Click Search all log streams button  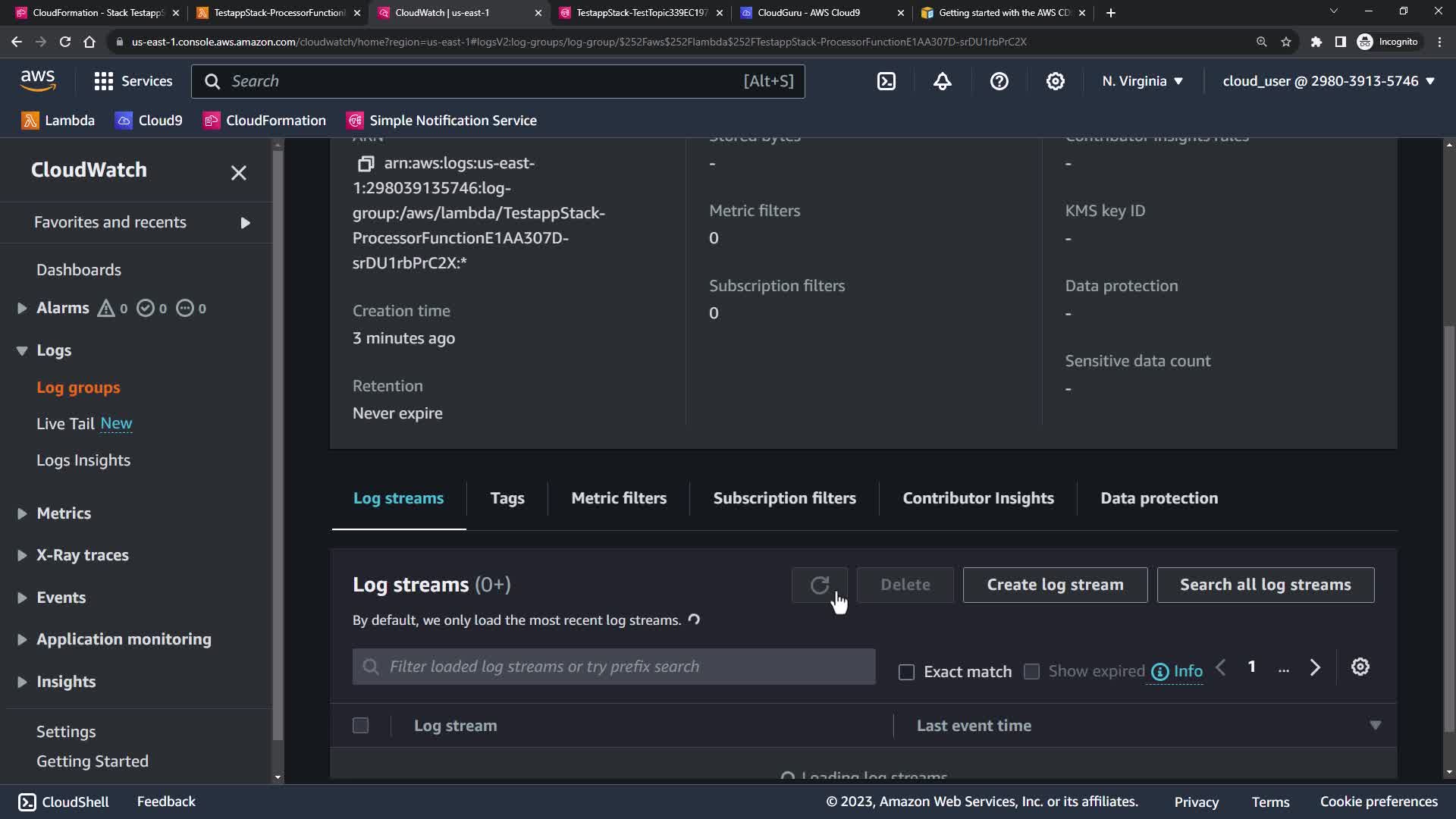[x=1265, y=585]
